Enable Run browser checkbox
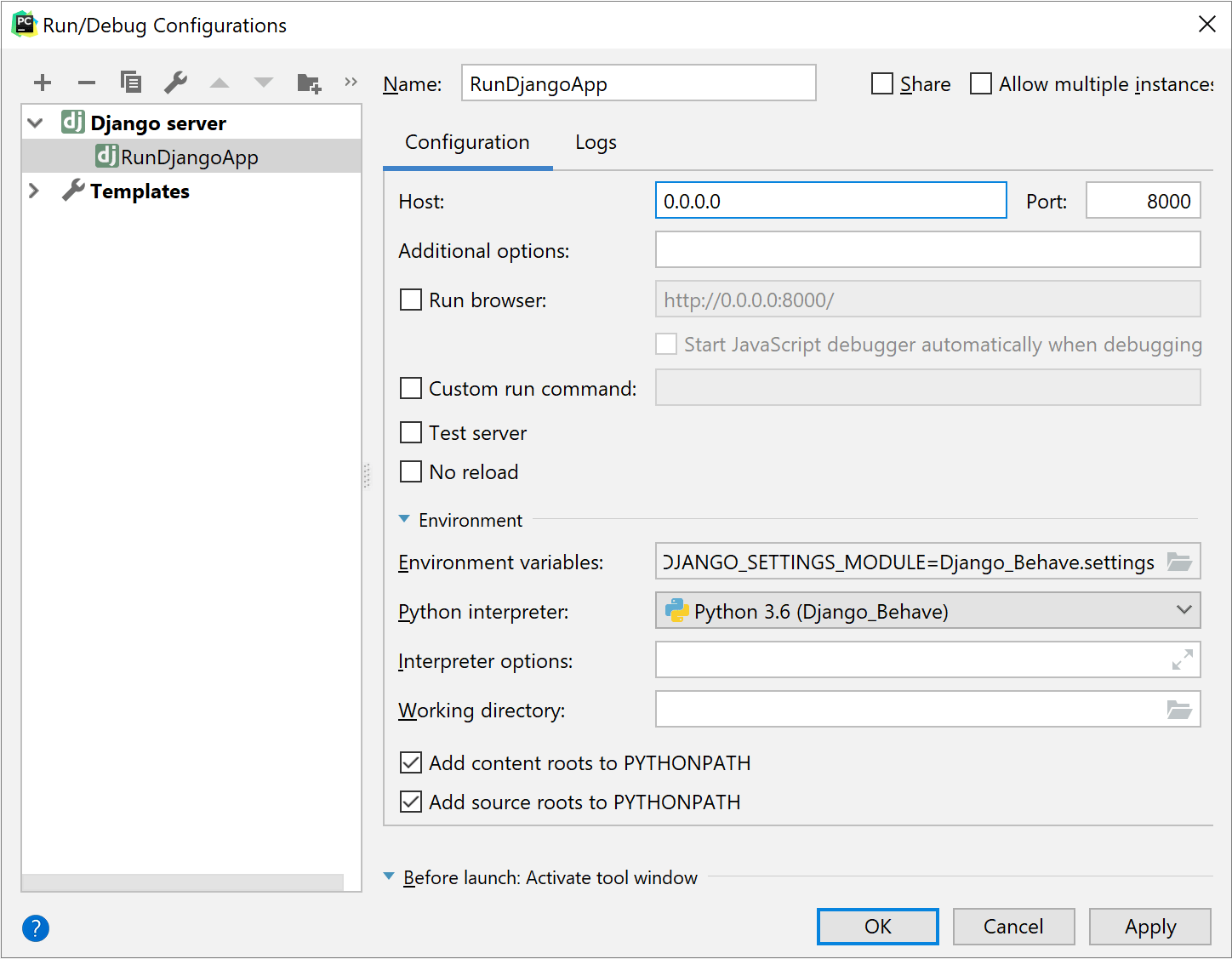The height and width of the screenshot is (959, 1232). (x=411, y=300)
